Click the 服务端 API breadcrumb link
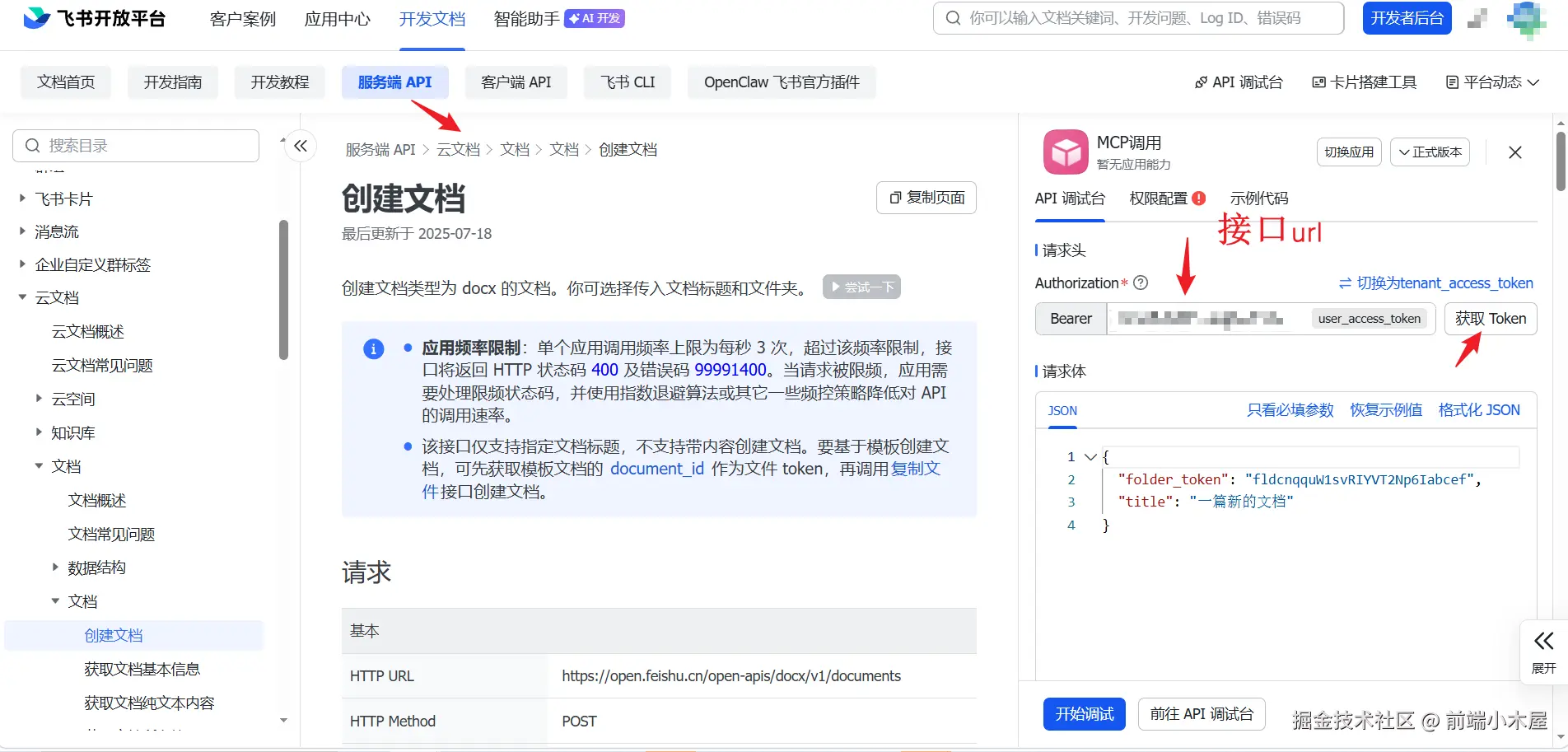 (380, 150)
